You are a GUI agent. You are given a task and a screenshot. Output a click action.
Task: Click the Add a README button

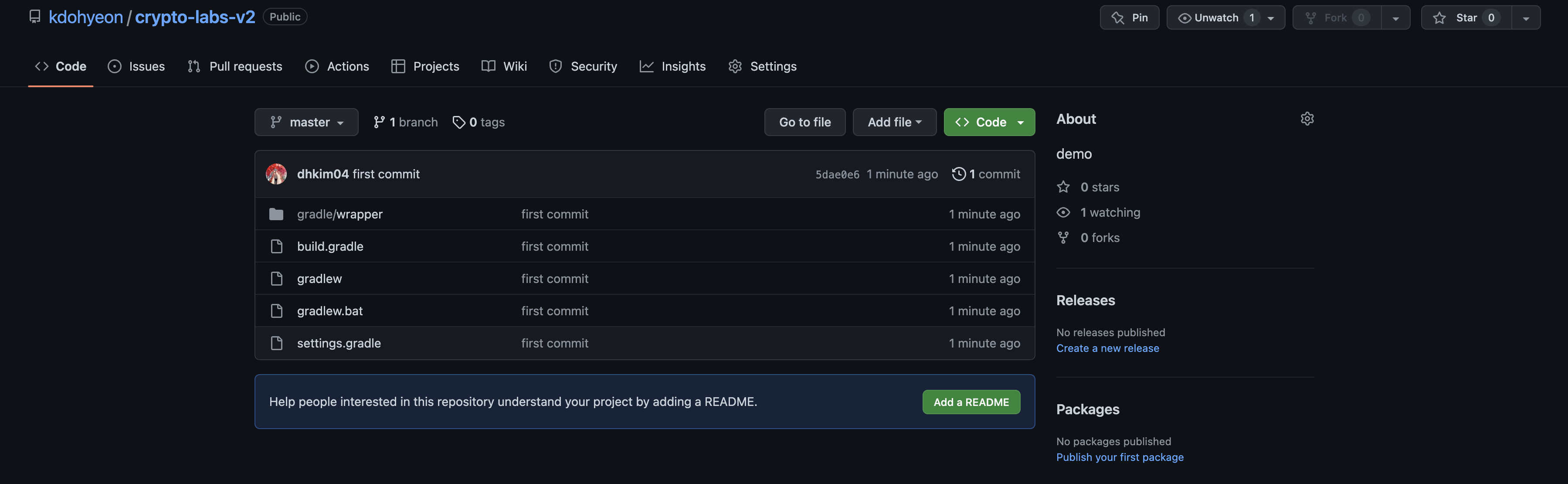(x=971, y=402)
